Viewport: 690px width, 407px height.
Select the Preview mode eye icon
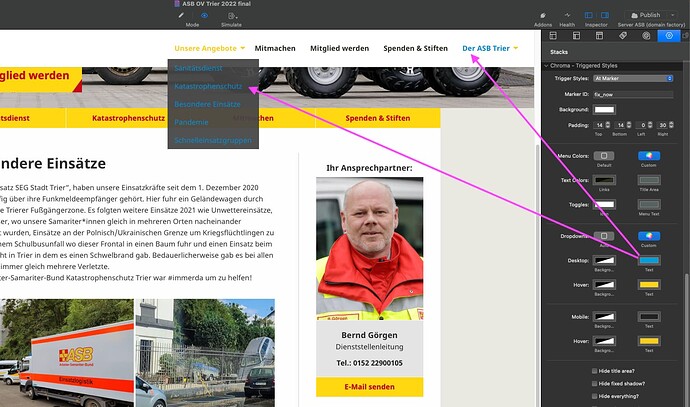point(204,15)
